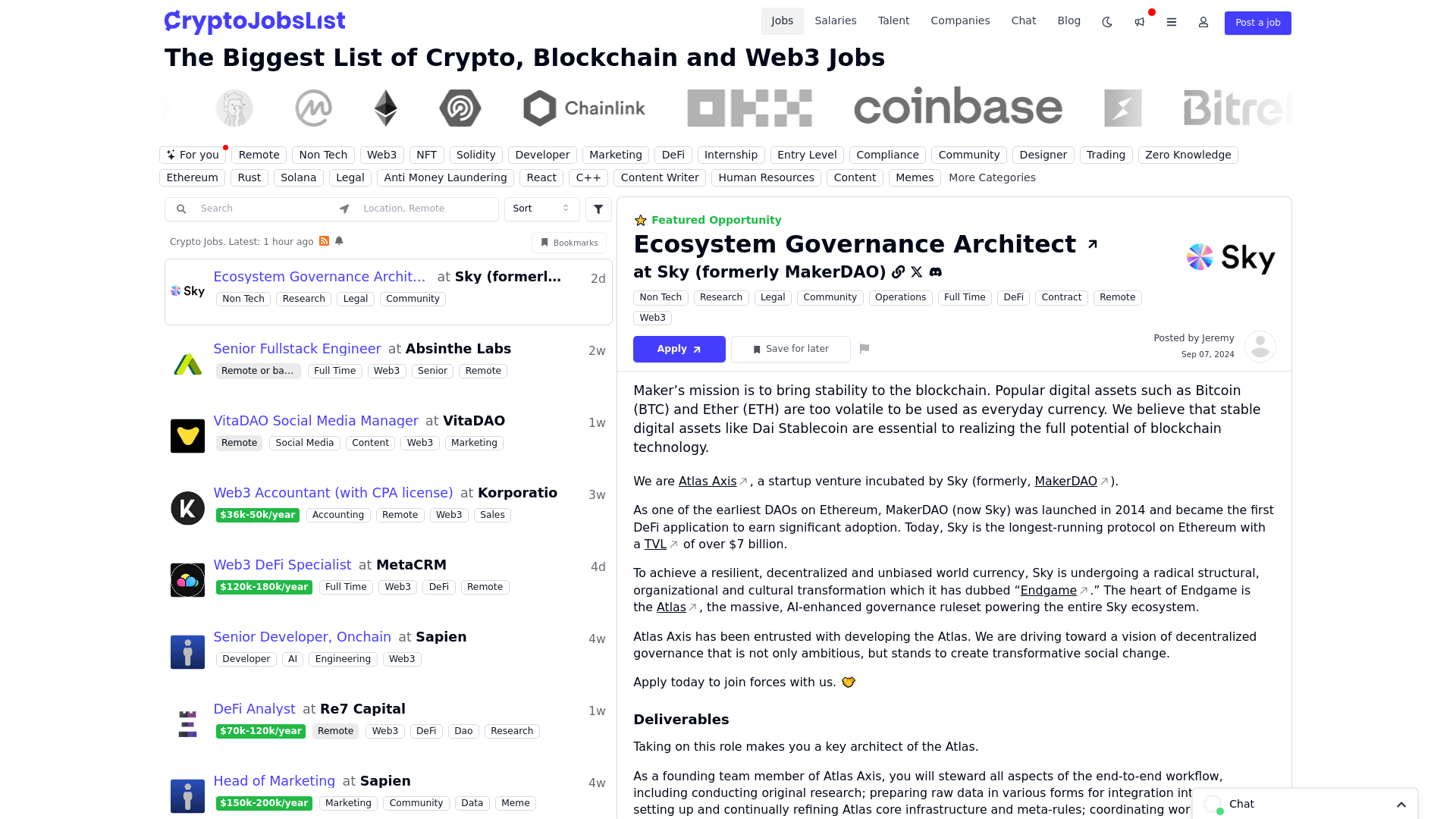Click the job Search input field

coord(262,209)
